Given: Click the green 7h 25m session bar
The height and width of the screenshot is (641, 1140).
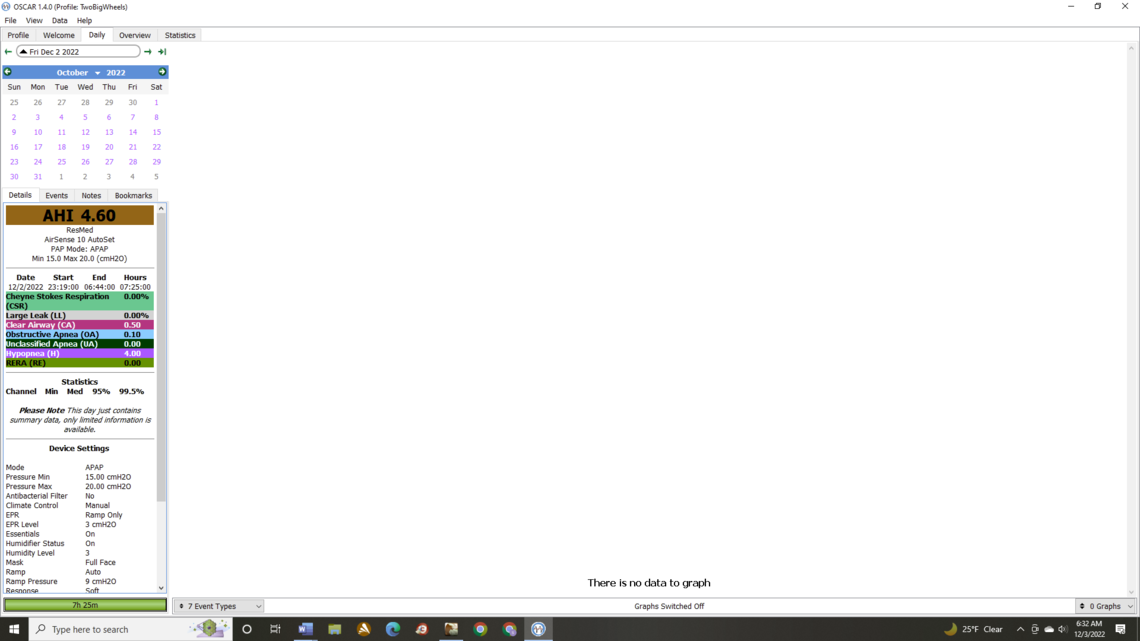Looking at the screenshot, I should pos(85,605).
